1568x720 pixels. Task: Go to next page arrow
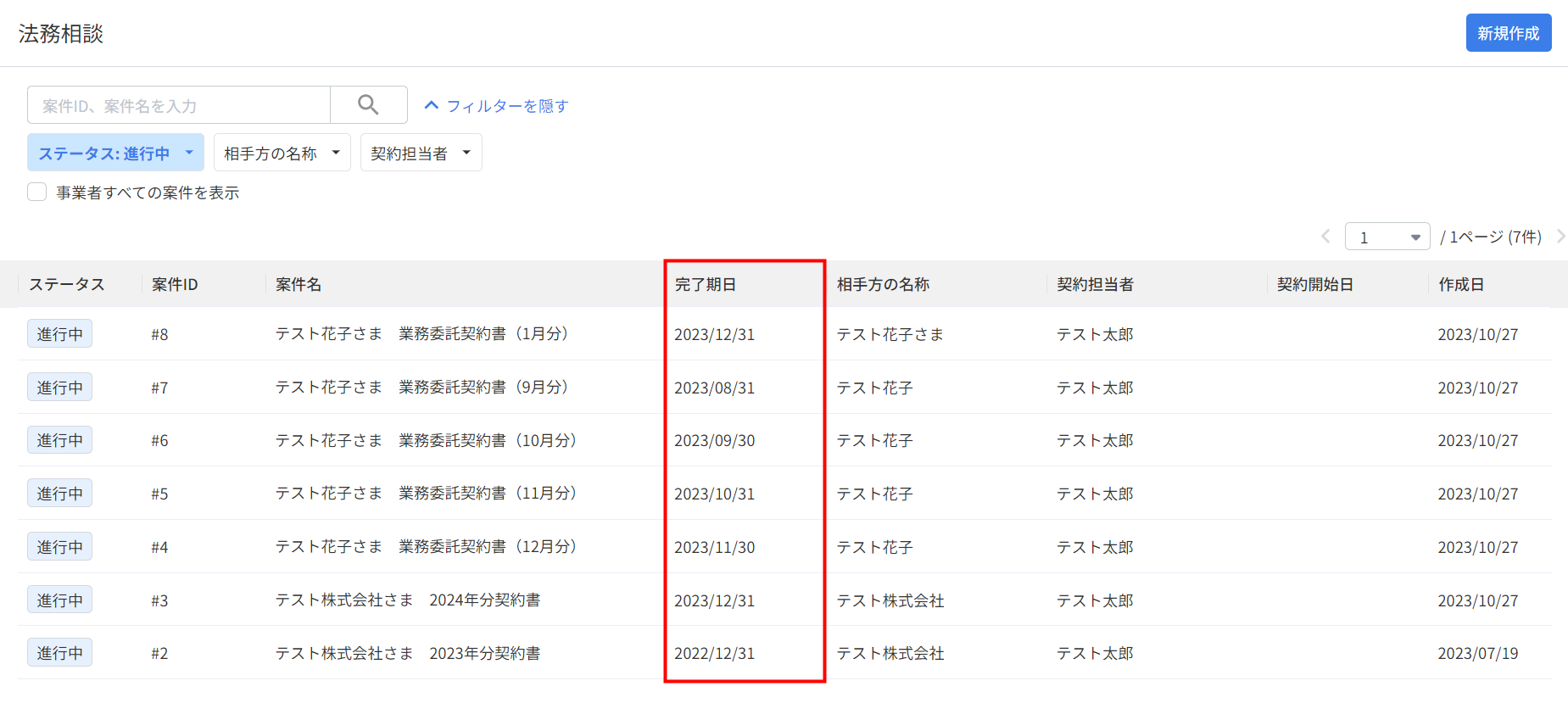[x=1560, y=237]
